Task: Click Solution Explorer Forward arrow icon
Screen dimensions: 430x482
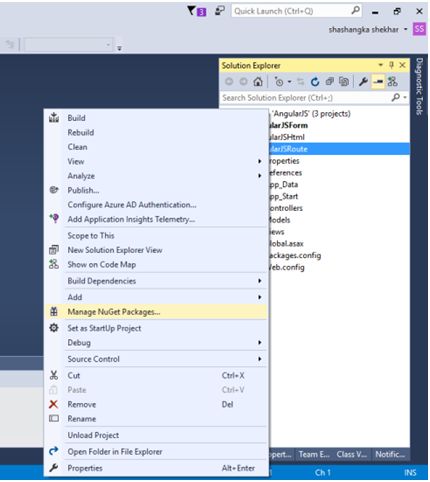Action: click(243, 81)
